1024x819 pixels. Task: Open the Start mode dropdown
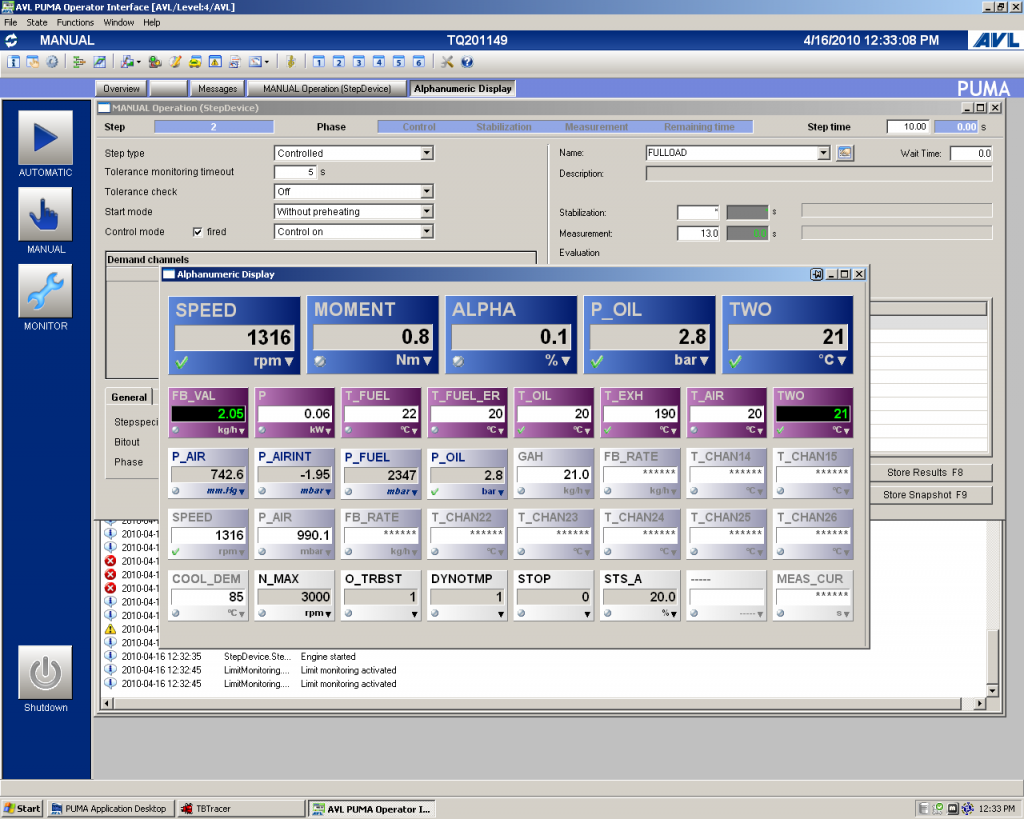[x=426, y=212]
